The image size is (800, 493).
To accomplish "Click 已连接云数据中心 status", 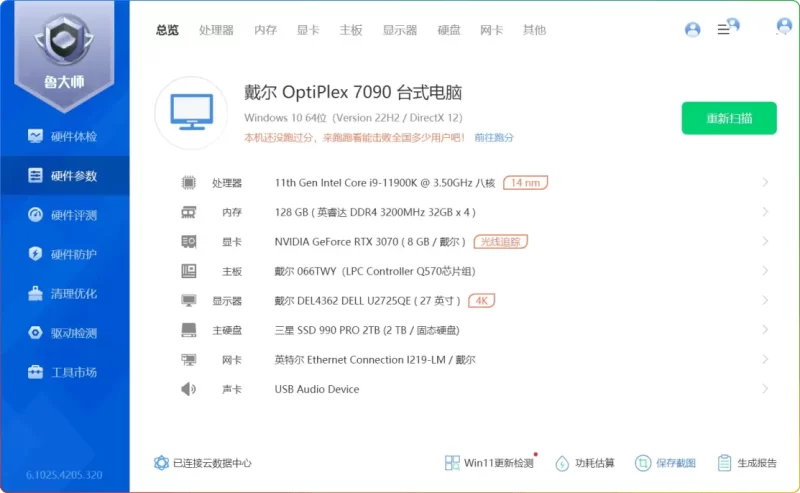I will point(203,463).
